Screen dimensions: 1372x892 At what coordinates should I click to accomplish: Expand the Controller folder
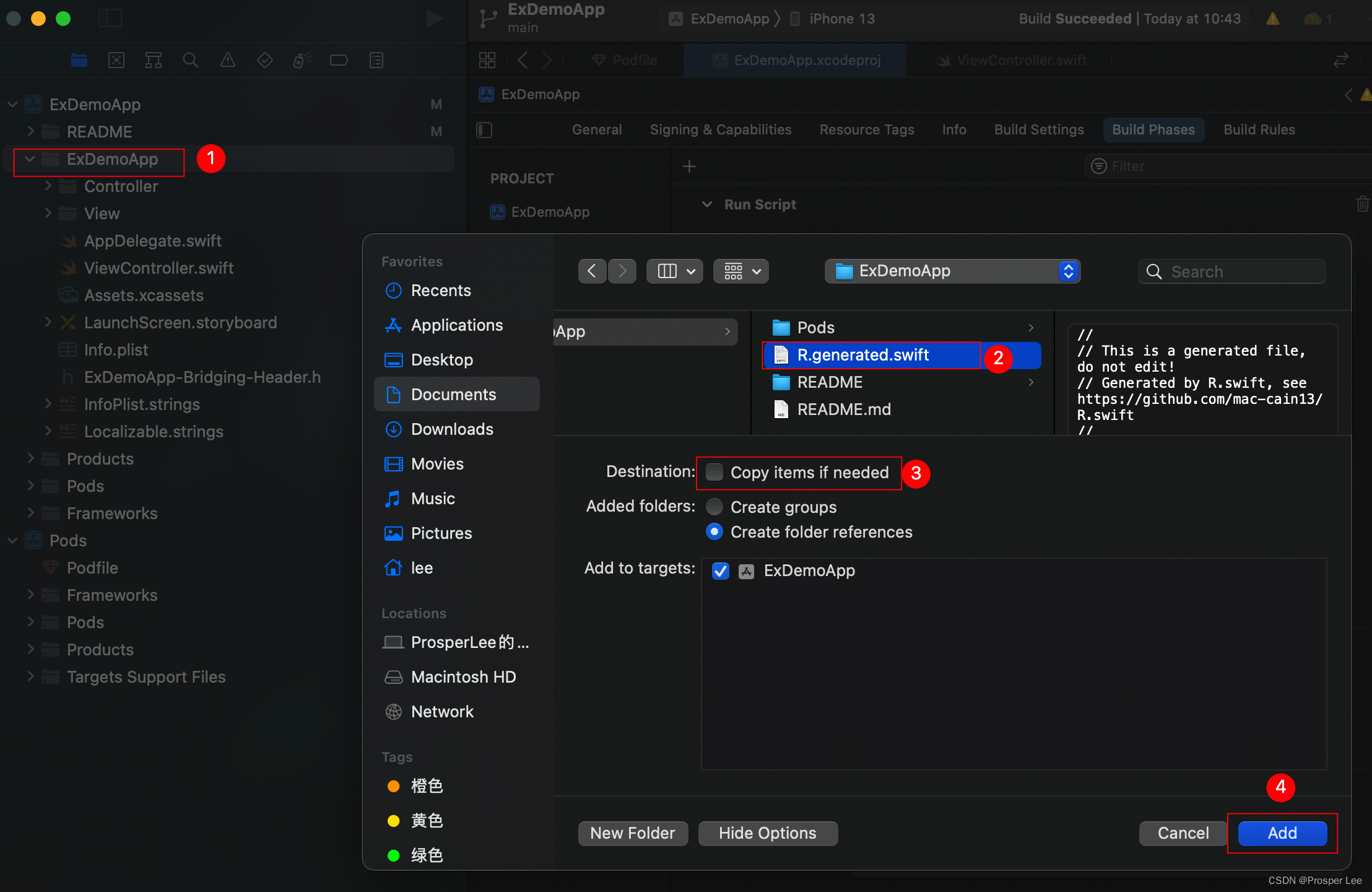[47, 186]
